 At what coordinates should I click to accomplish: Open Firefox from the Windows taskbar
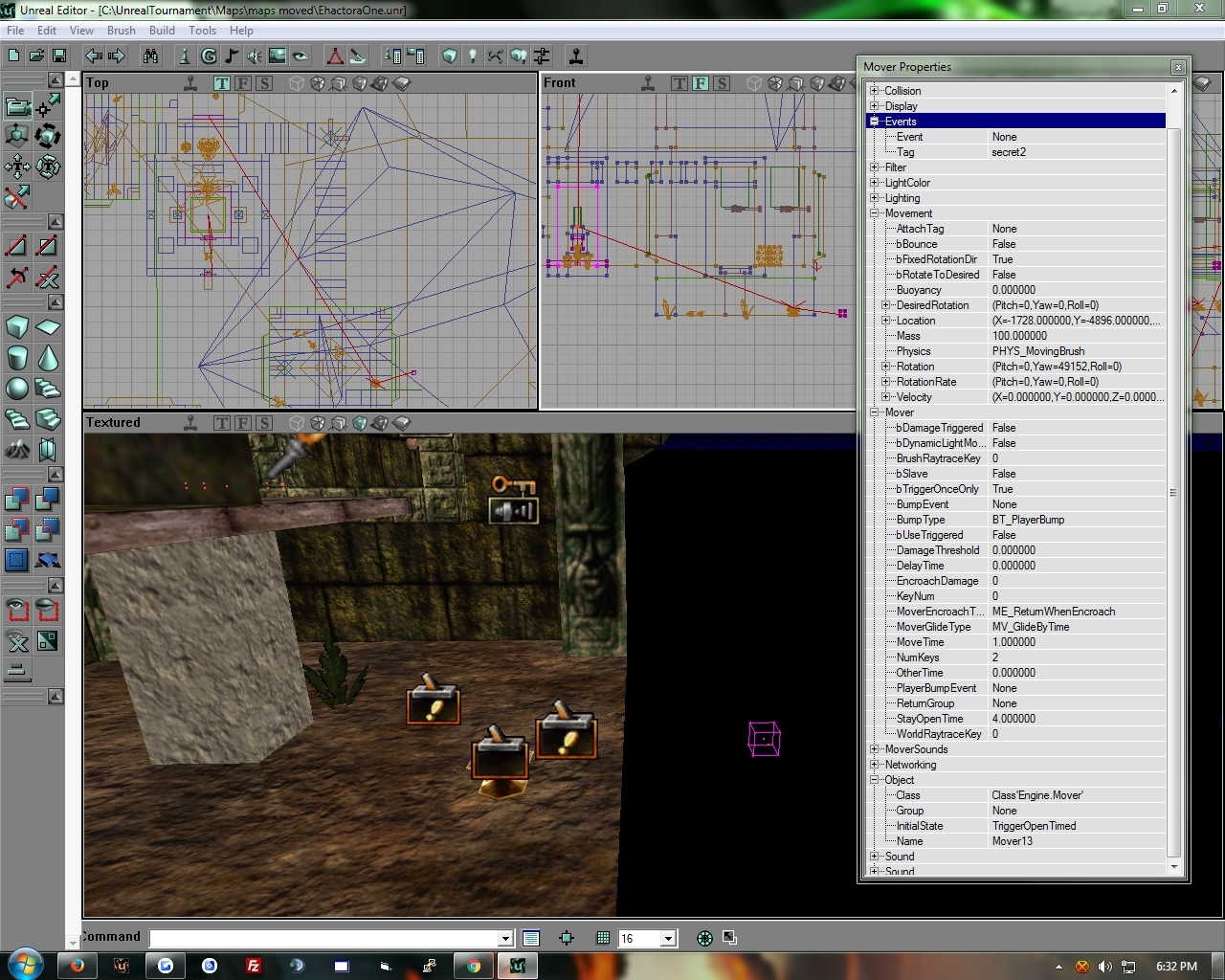point(78,966)
